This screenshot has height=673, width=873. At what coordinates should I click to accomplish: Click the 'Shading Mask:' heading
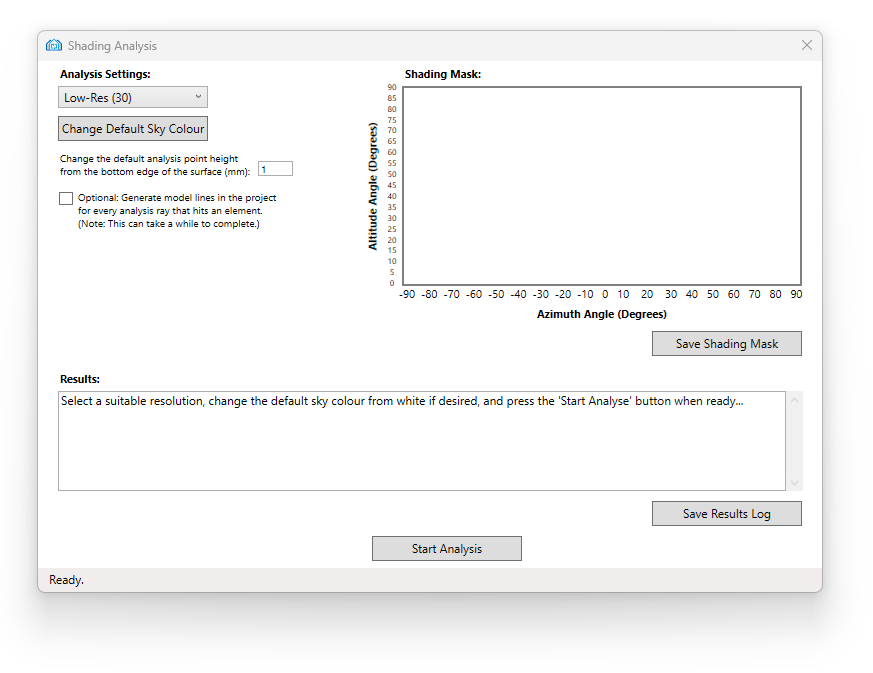(x=443, y=74)
